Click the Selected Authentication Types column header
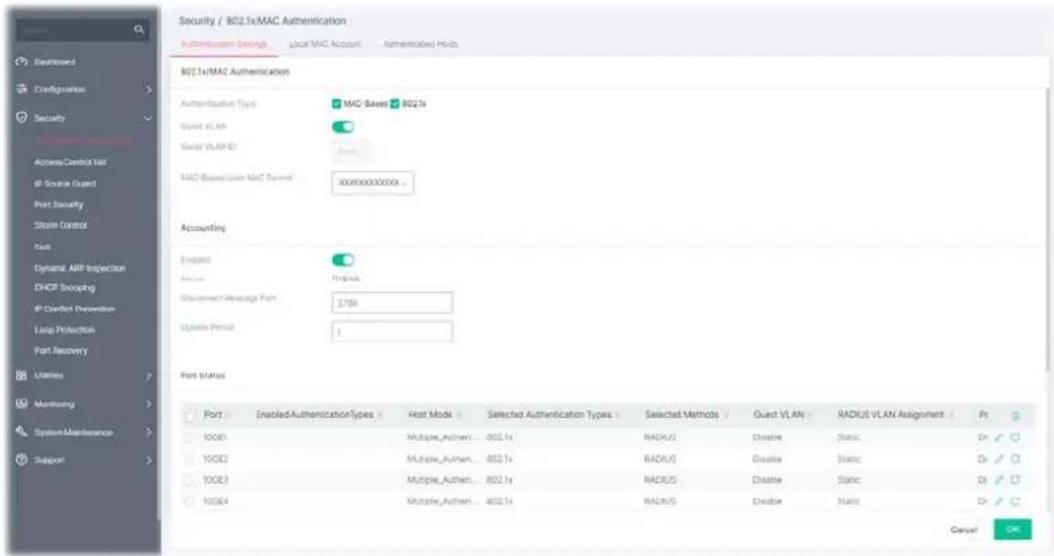 coord(549,415)
